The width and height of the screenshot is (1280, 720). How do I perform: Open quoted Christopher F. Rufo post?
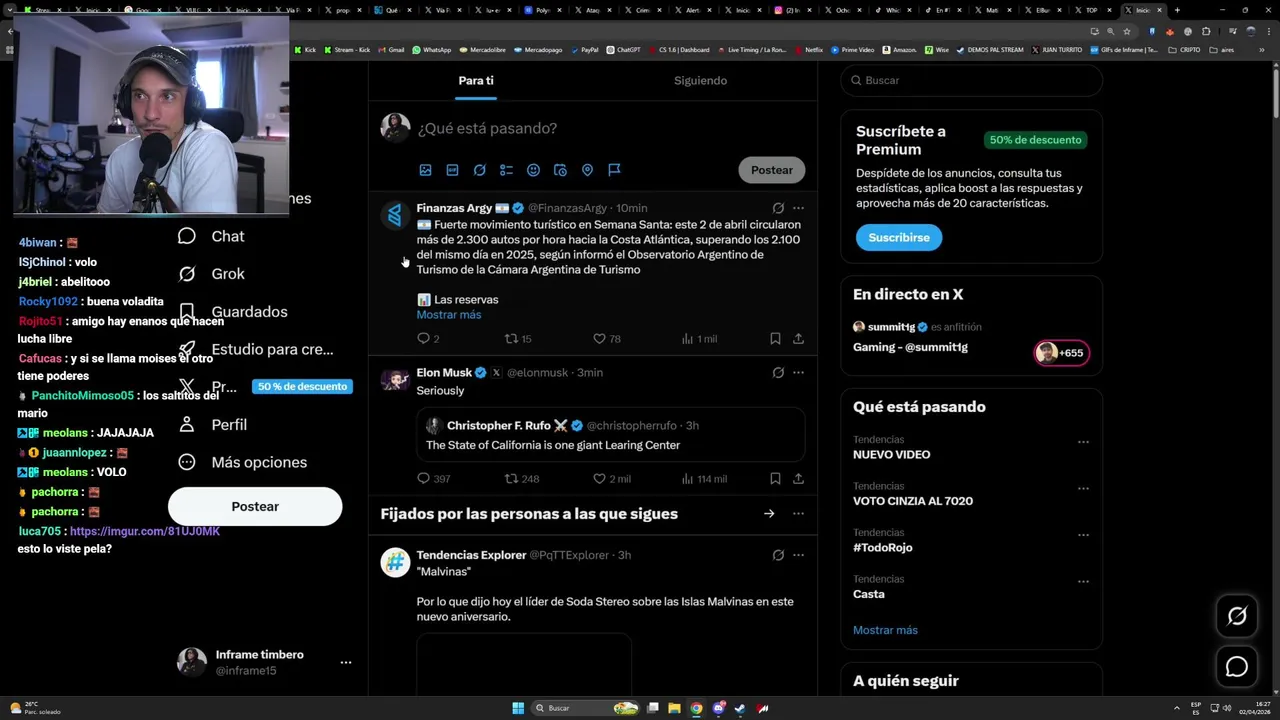coord(611,435)
